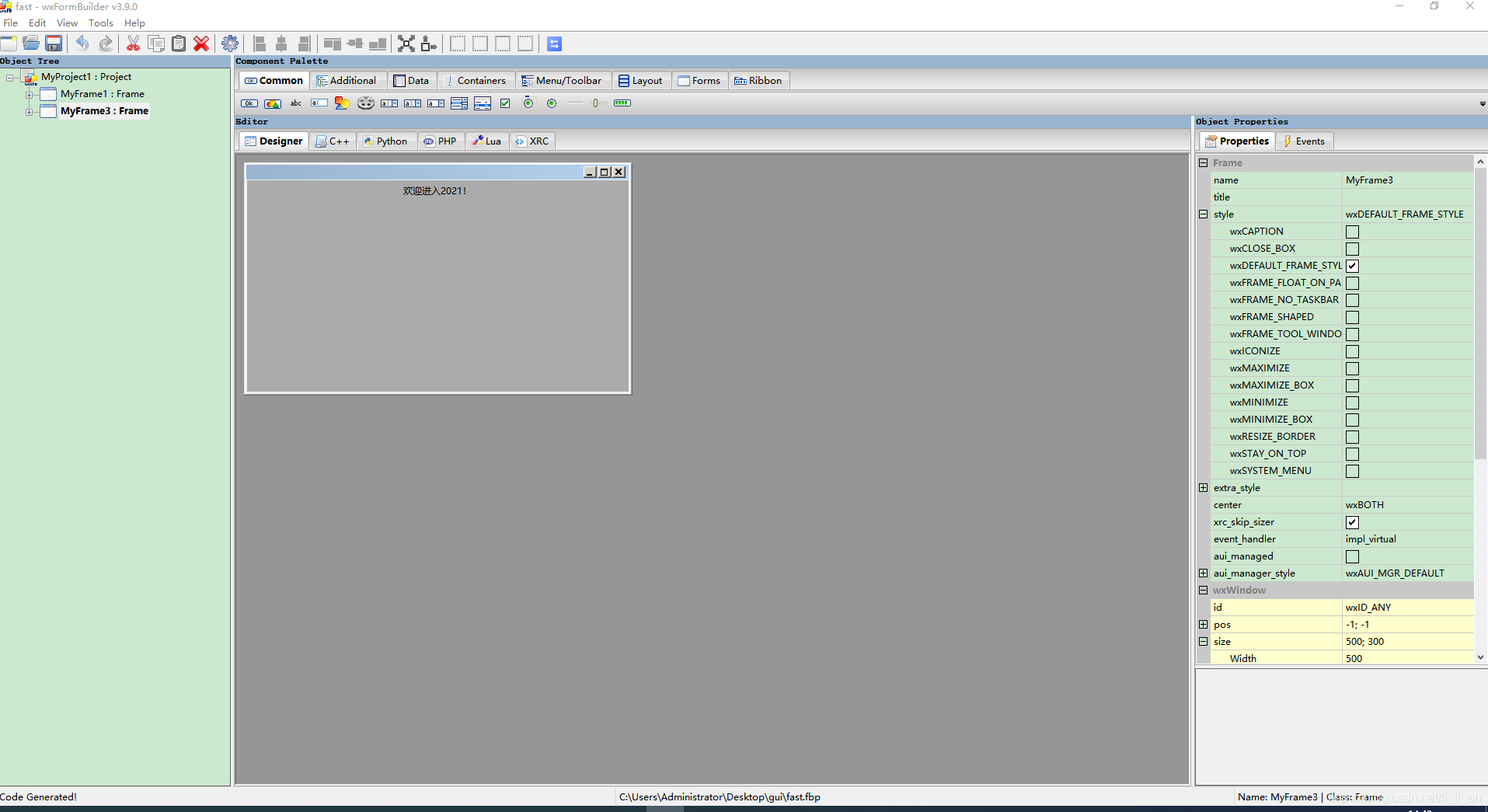
Task: Toggle the expand sizer item icon
Action: click(x=406, y=44)
